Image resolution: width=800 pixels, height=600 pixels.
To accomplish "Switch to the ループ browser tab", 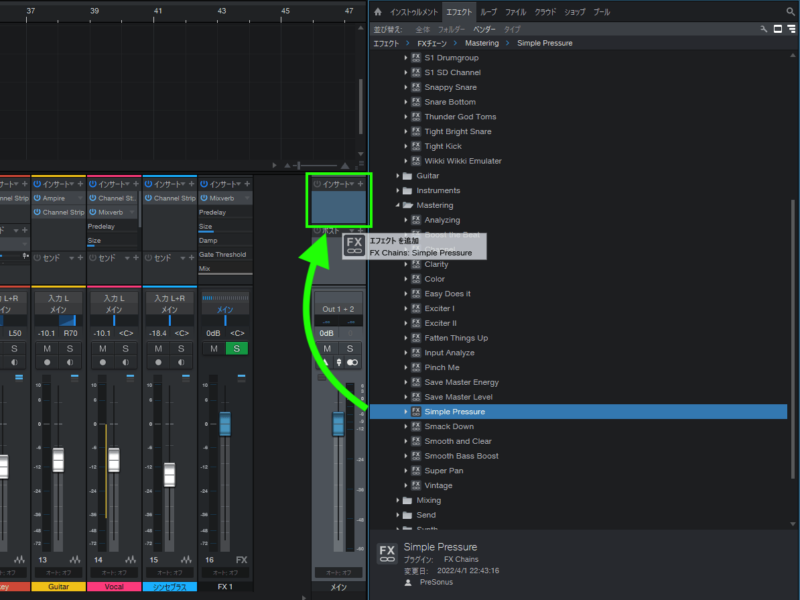I will tap(488, 12).
